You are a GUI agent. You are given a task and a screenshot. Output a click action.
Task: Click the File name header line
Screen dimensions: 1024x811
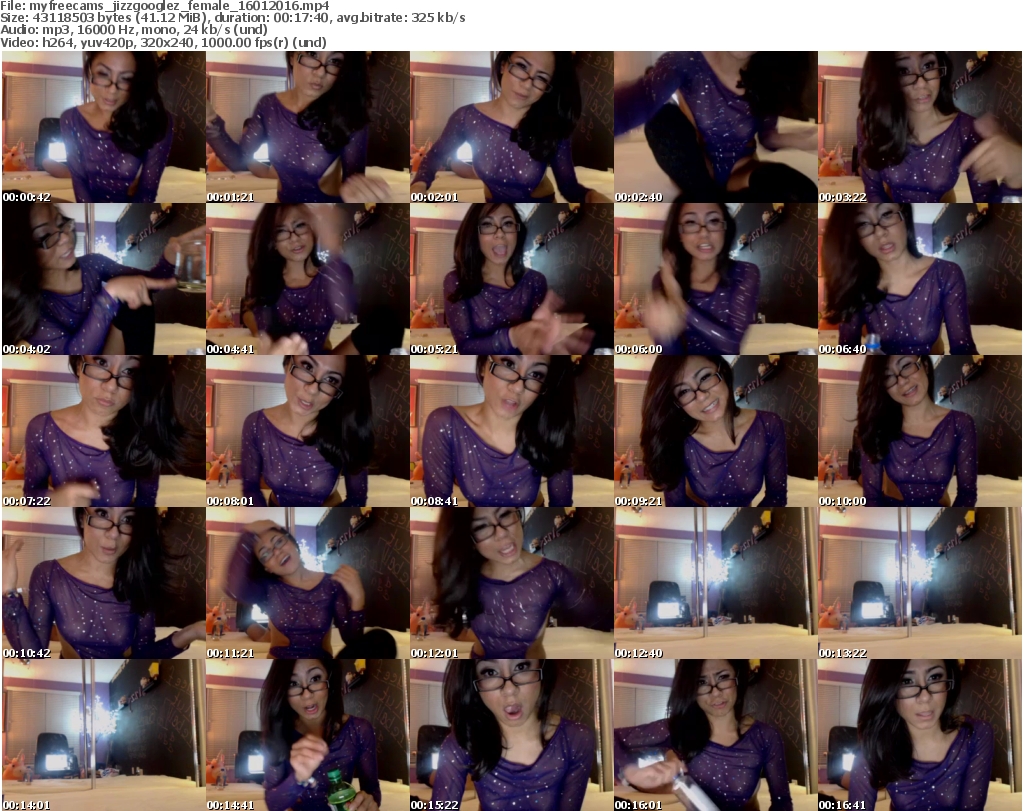(165, 6)
